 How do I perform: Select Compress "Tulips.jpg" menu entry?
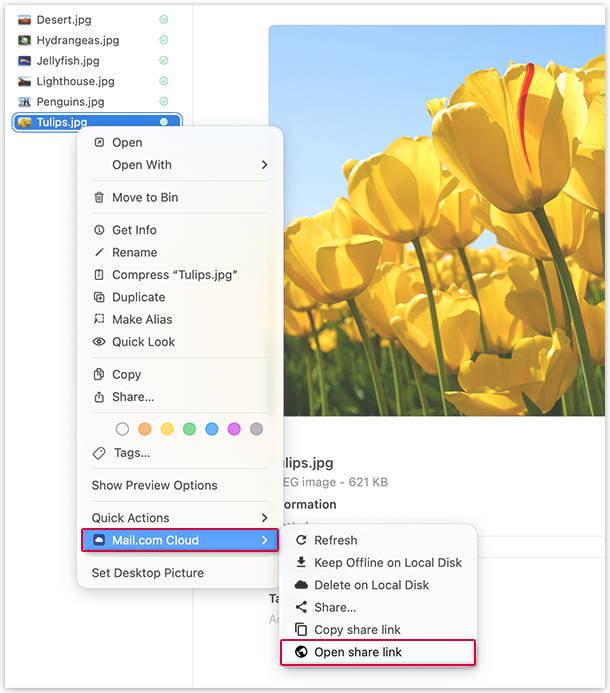pyautogui.click(x=174, y=275)
